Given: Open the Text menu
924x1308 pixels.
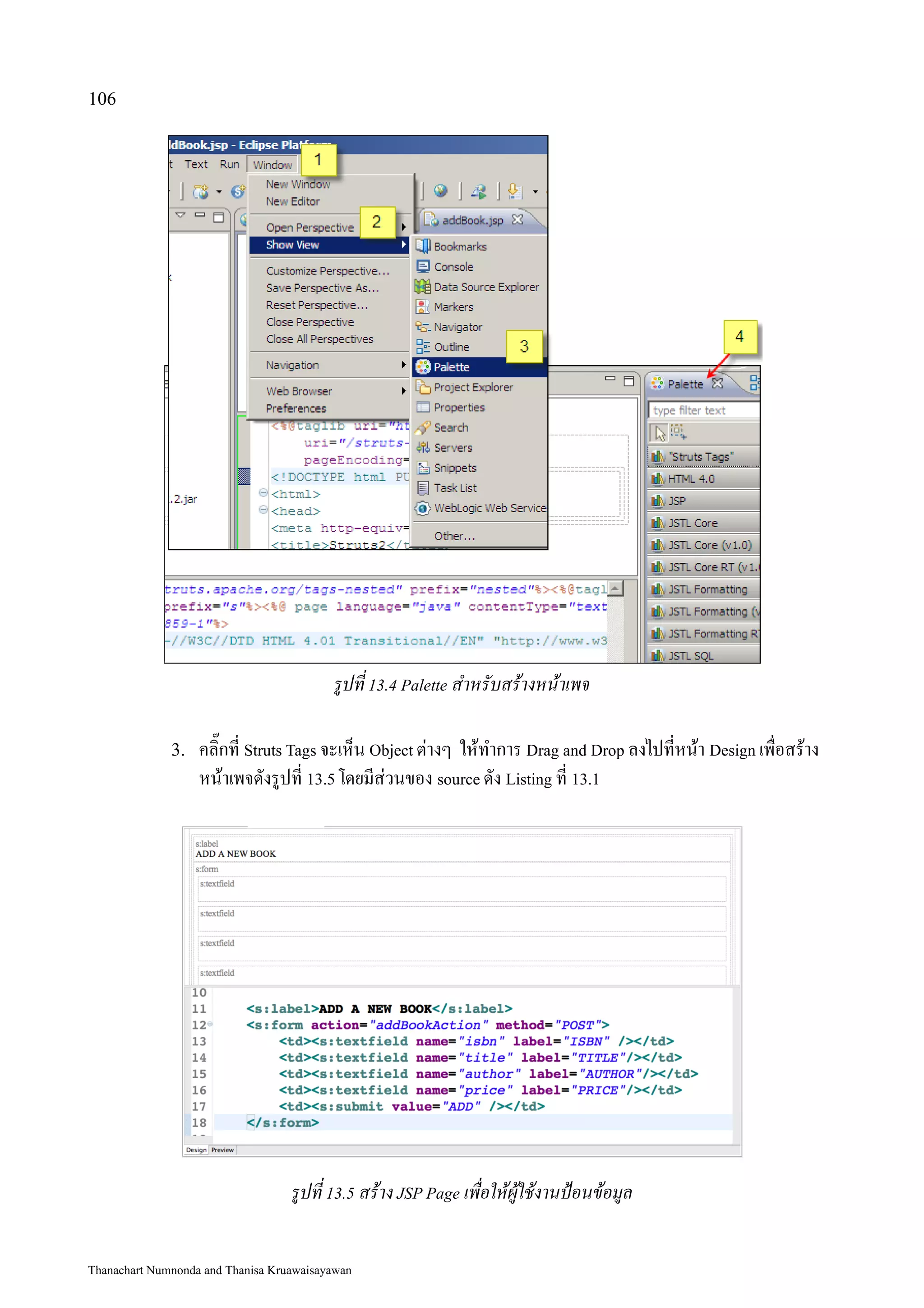Looking at the screenshot, I should 196,165.
